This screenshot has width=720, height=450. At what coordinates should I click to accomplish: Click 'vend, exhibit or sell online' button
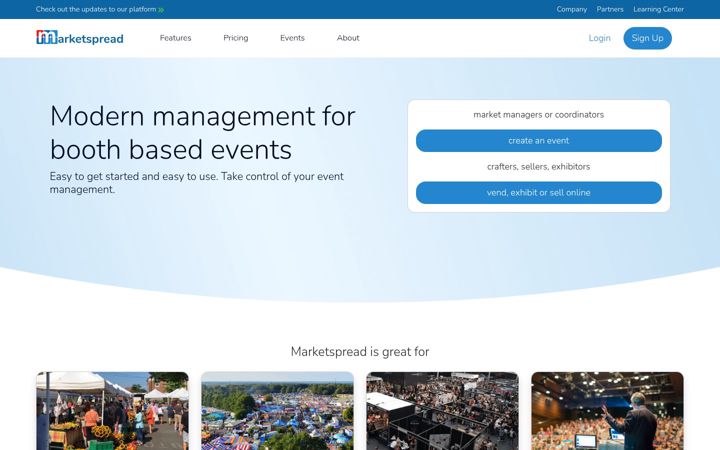(539, 192)
